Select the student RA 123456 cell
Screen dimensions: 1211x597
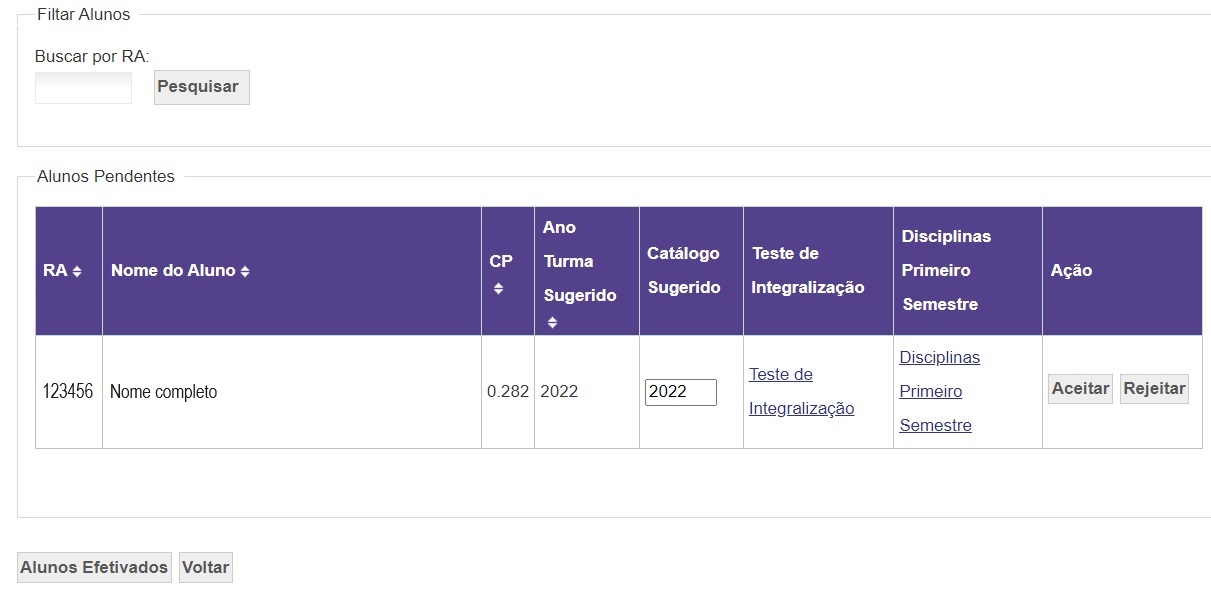pyautogui.click(x=68, y=392)
